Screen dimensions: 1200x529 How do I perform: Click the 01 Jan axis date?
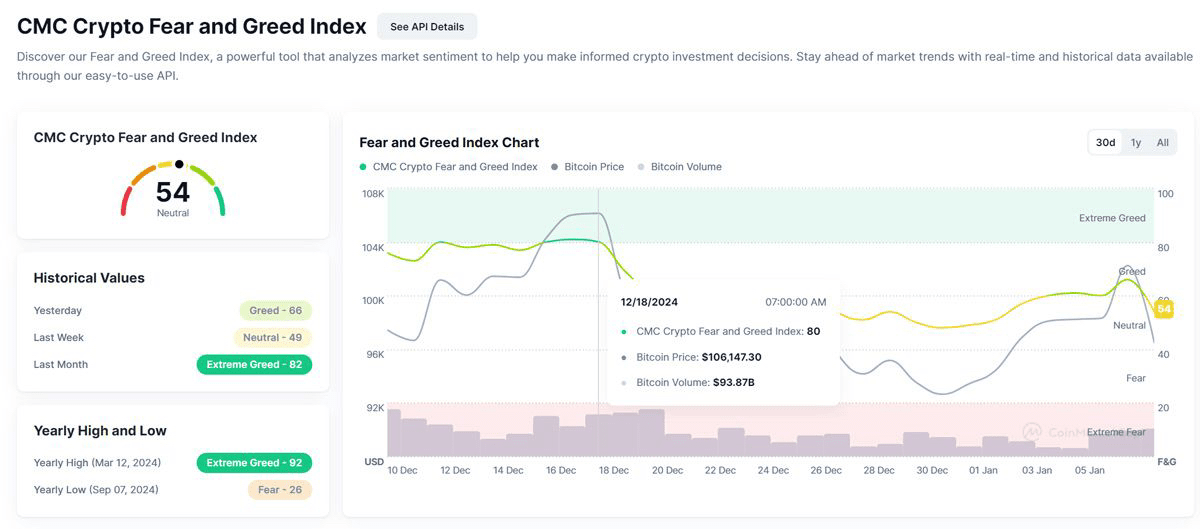point(983,470)
